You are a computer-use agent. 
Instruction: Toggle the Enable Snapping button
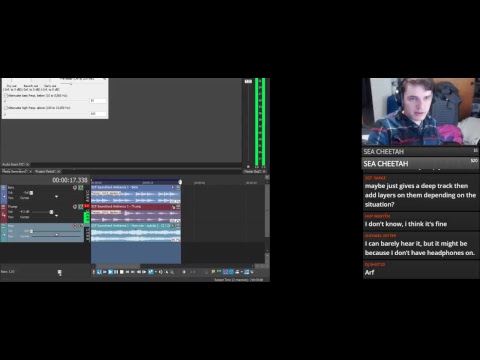225,272
